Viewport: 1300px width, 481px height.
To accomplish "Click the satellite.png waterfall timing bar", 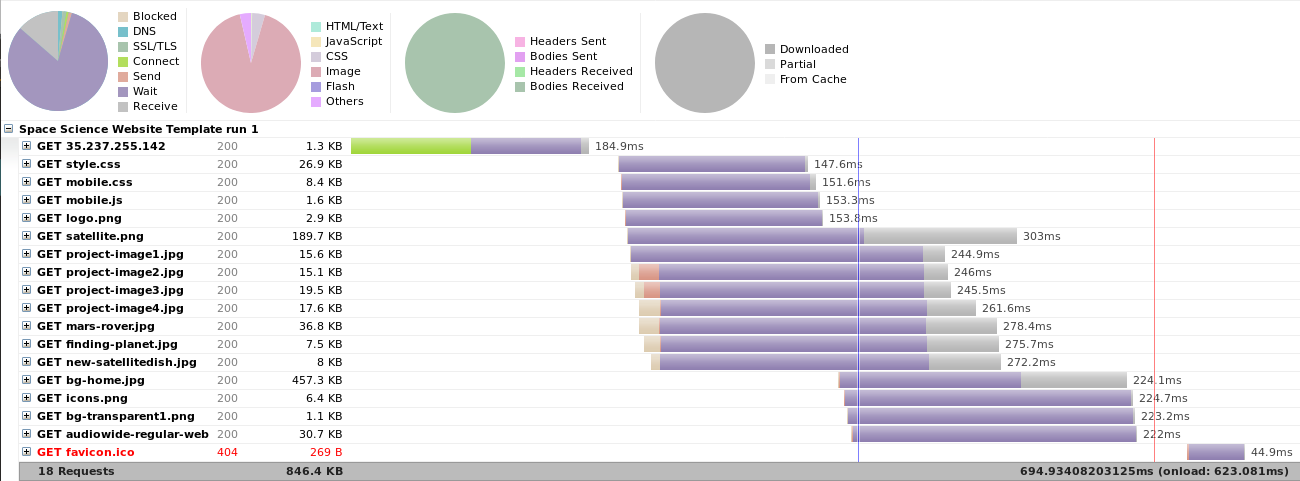I will tap(745, 236).
